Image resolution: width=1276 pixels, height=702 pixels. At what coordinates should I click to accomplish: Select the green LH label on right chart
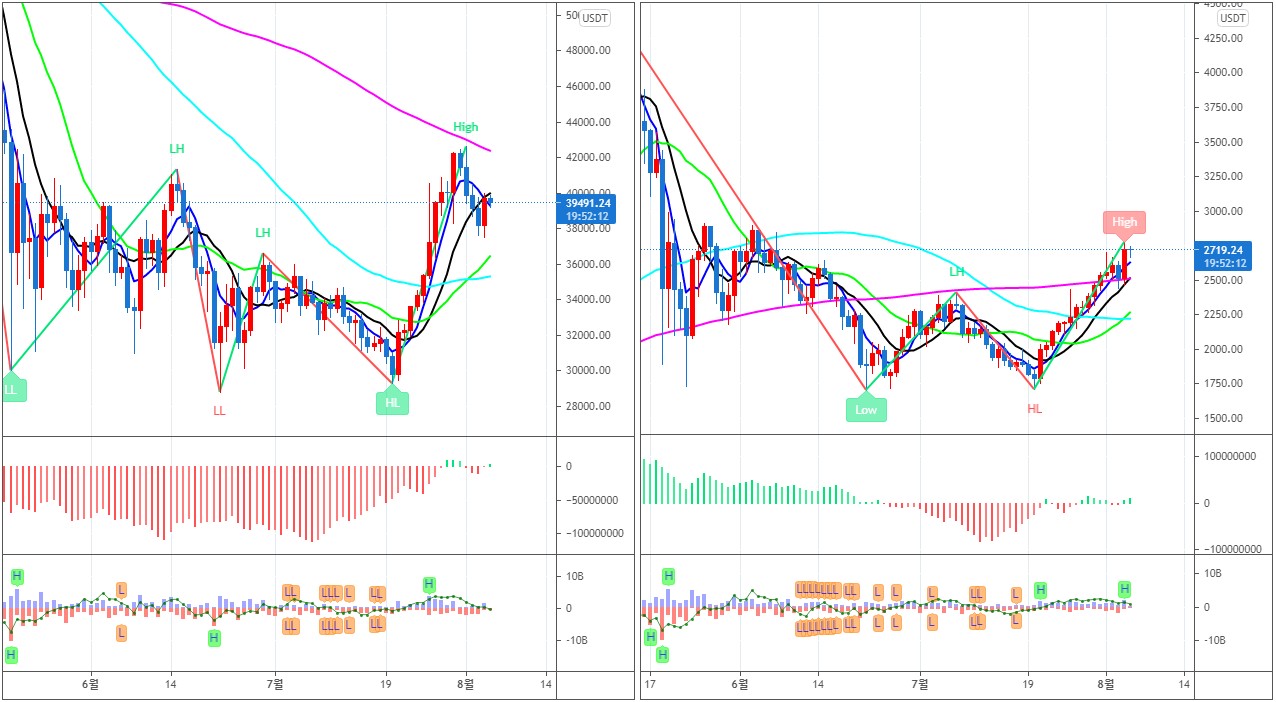[957, 271]
